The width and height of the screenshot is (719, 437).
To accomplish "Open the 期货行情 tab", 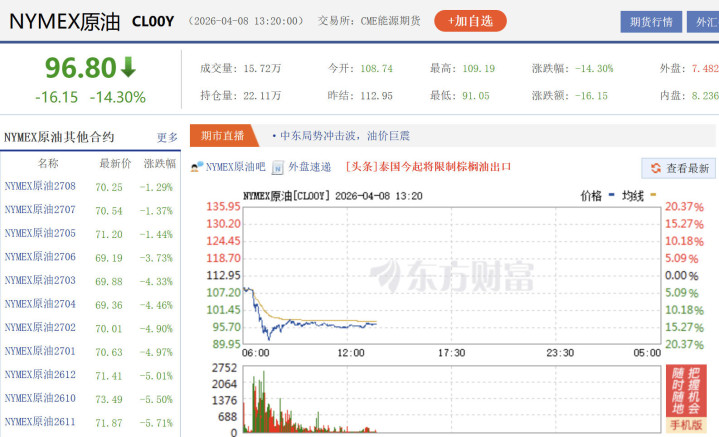I will tap(652, 21).
